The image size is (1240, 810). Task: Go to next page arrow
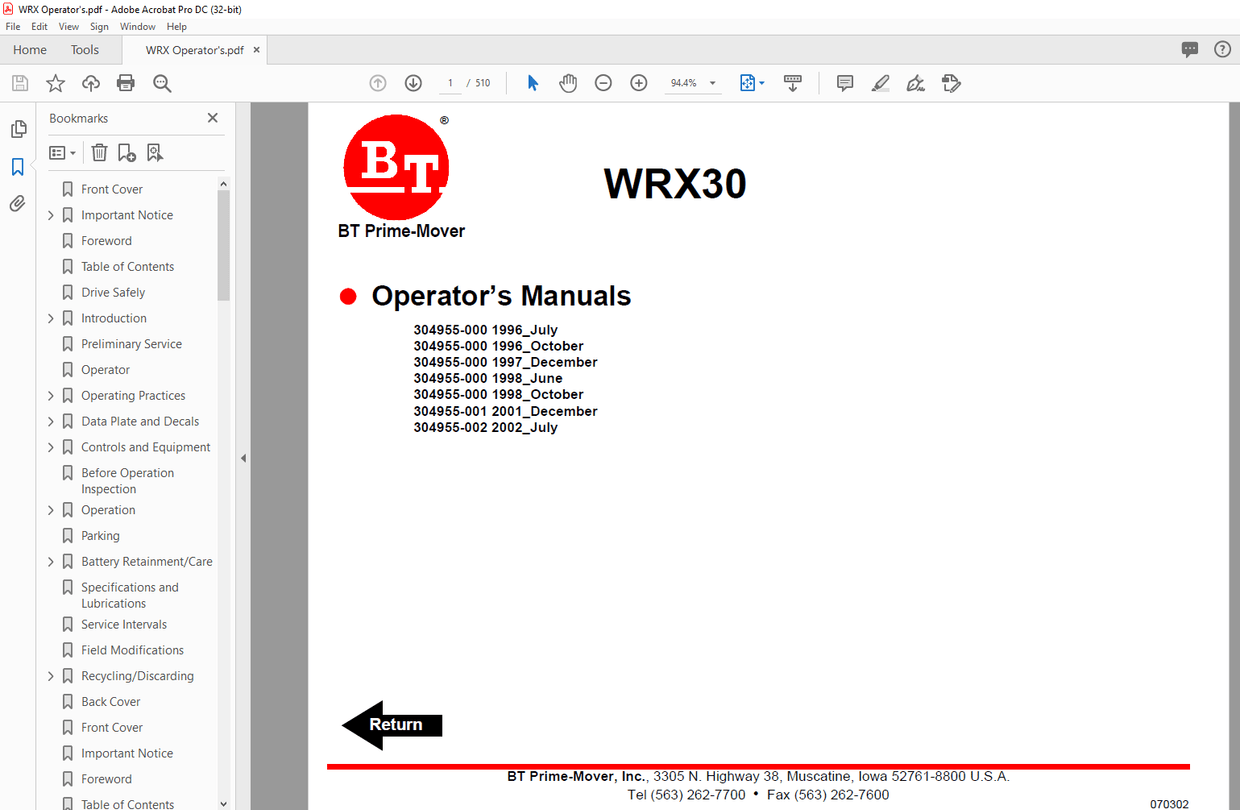coord(413,84)
